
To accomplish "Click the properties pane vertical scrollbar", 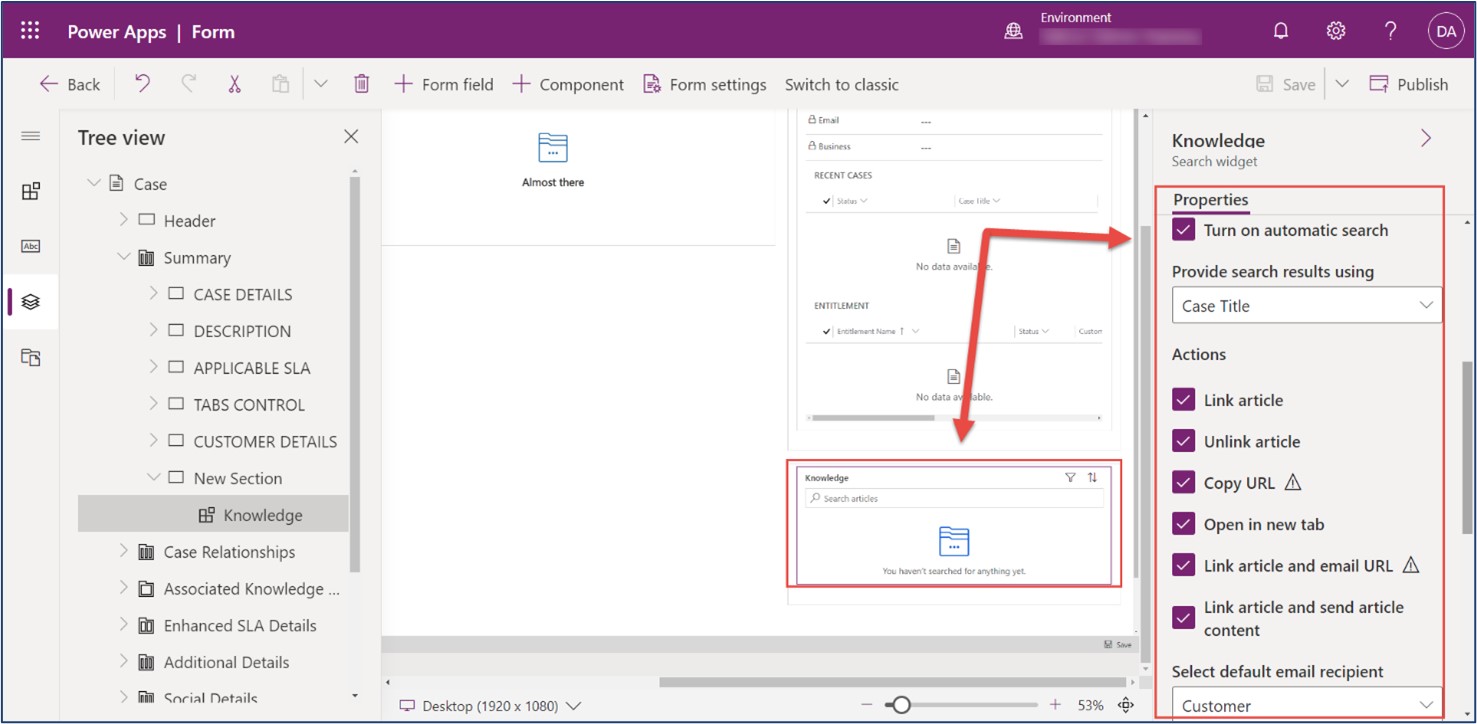I will tap(1467, 447).
